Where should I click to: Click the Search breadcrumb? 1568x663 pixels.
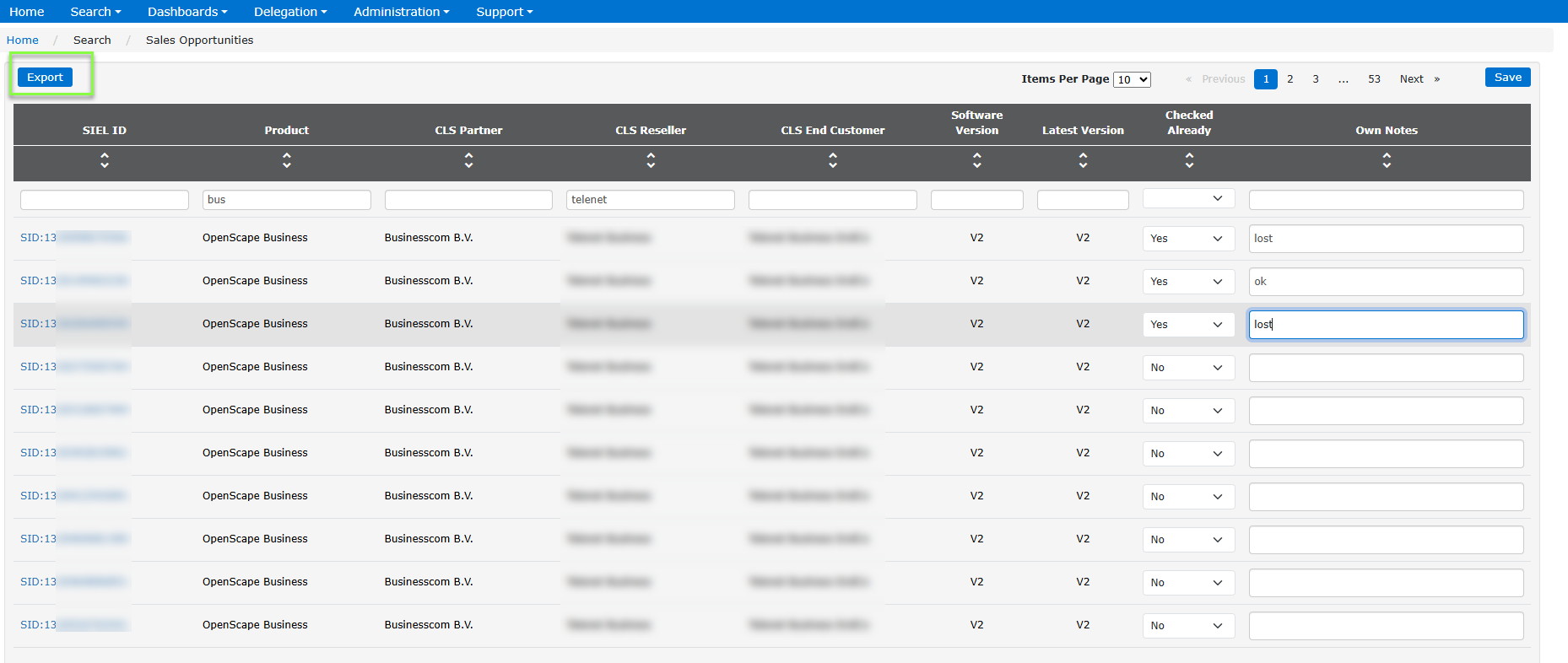(92, 40)
